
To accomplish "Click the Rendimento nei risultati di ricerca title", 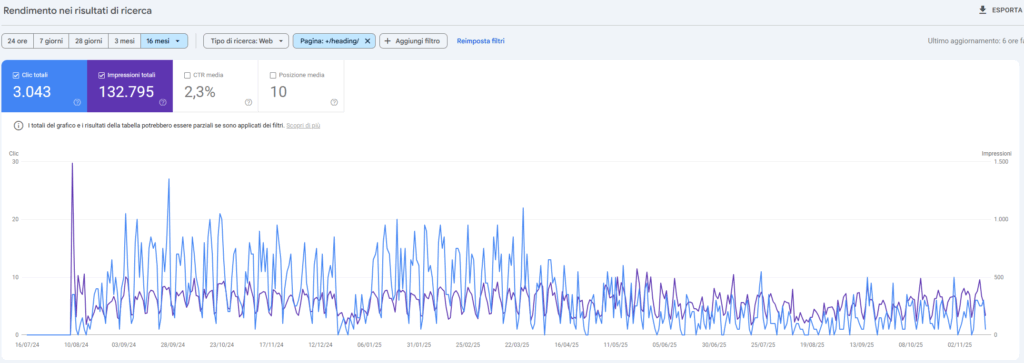I will (78, 10).
